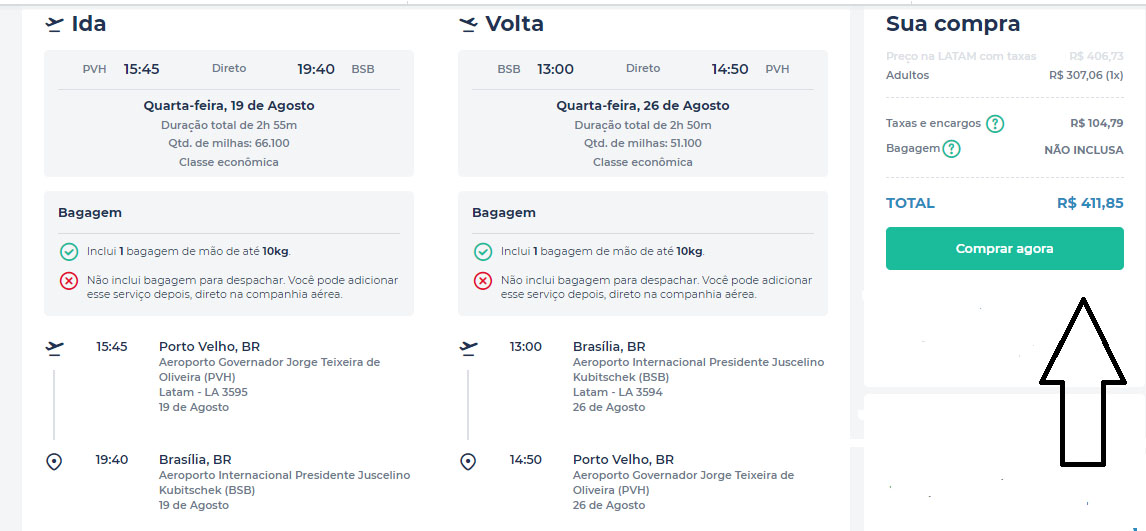
Task: Click the 15:45 Porto Velho takeoff icon
Action: pyautogui.click(x=55, y=348)
